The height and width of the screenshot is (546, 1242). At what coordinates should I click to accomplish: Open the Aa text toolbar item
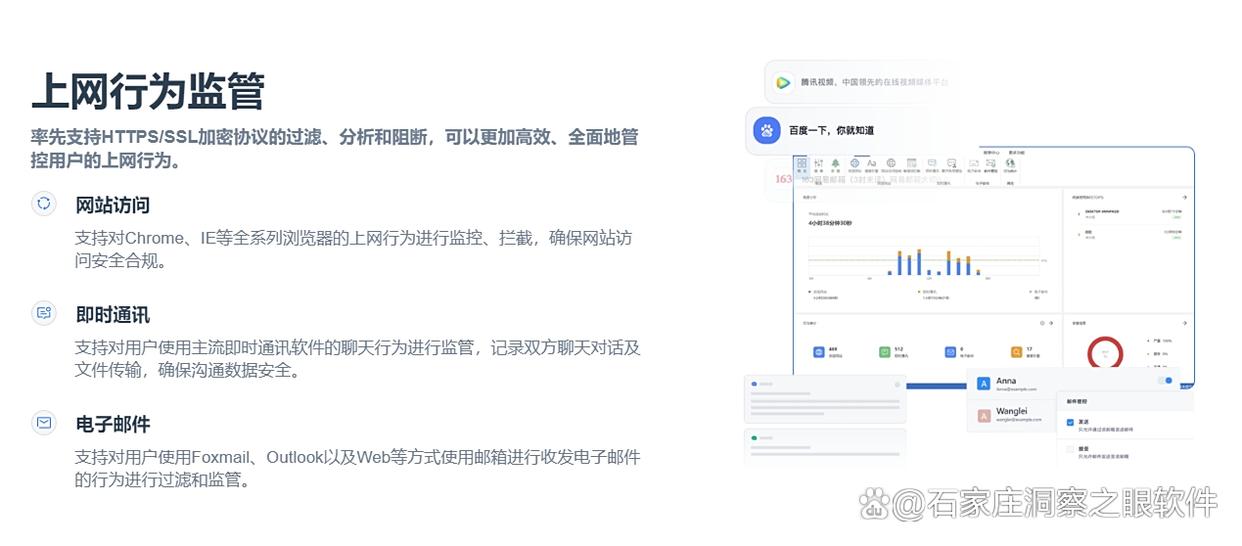coord(871,163)
